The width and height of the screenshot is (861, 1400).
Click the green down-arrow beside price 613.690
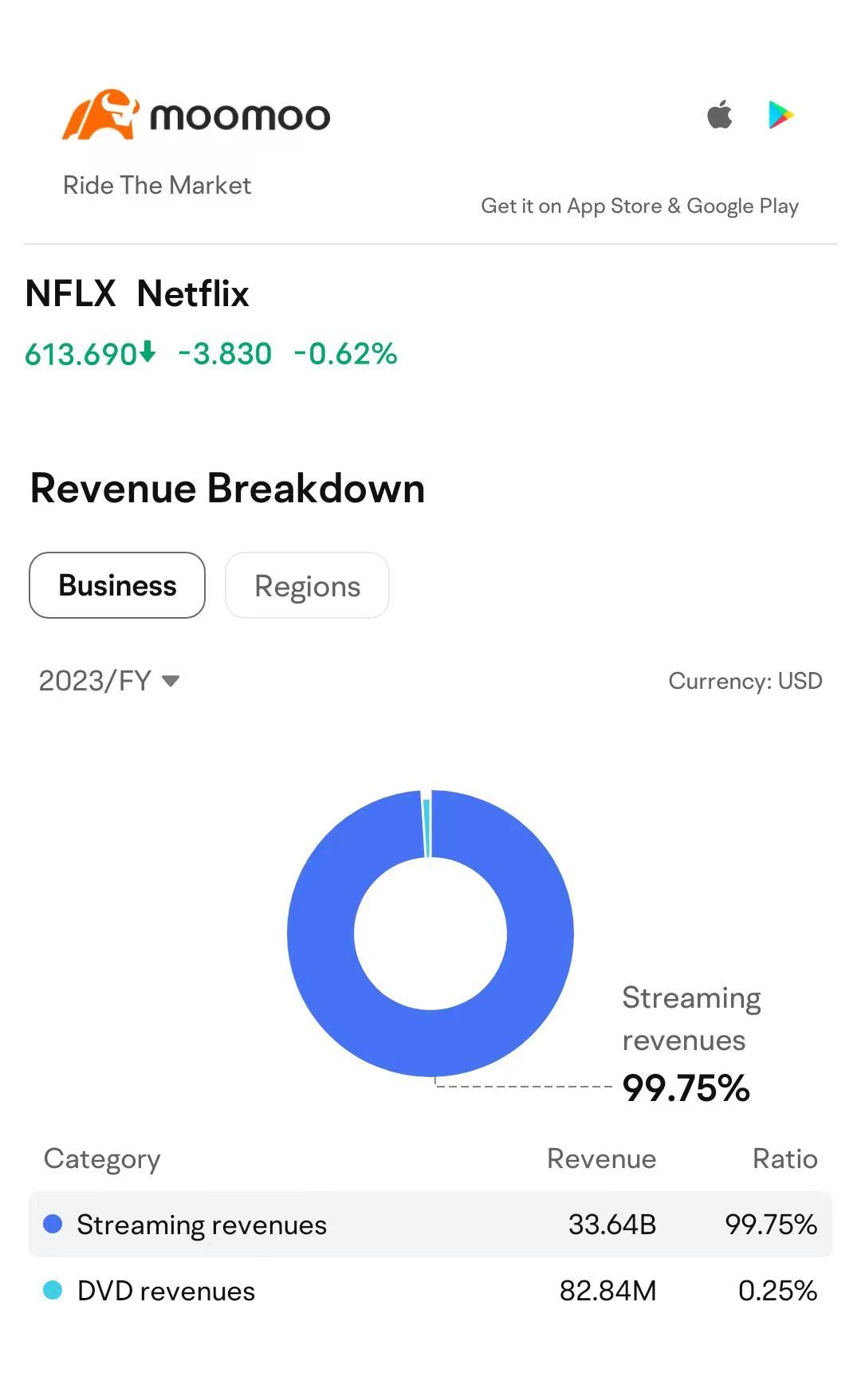tap(147, 352)
